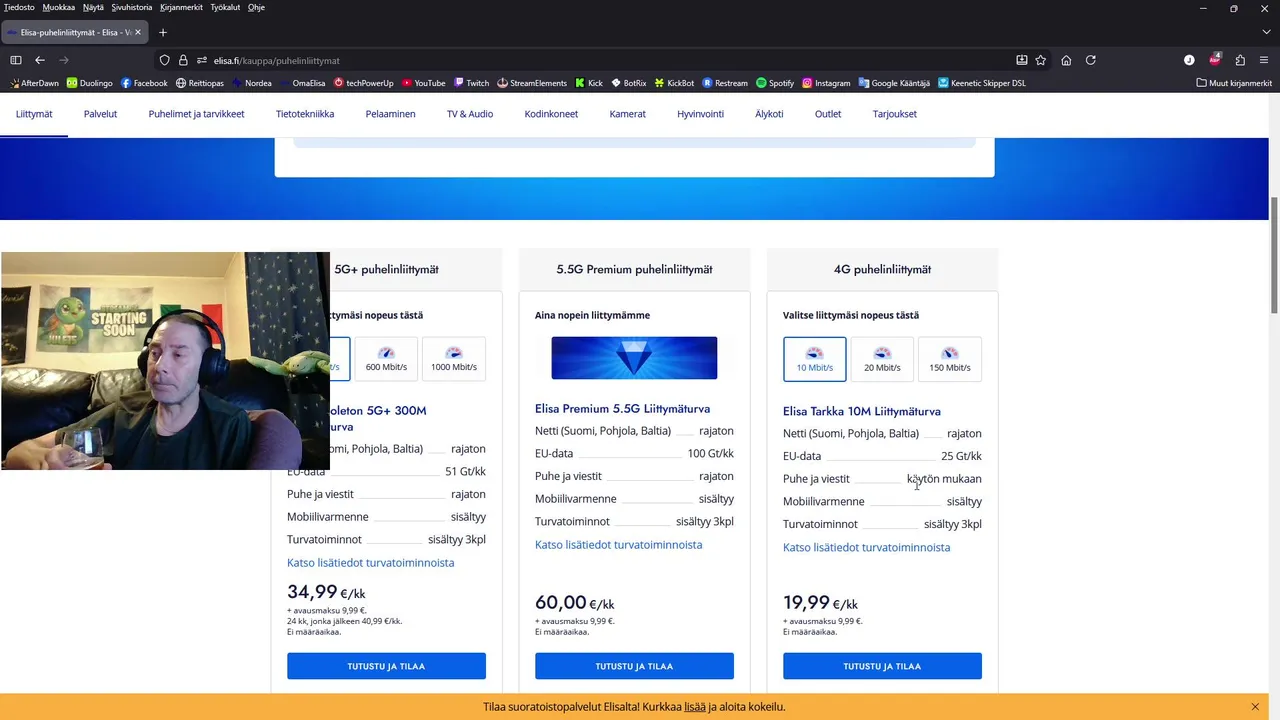Open the Sivuhistoria menu
Image resolution: width=1280 pixels, height=720 pixels.
(132, 7)
